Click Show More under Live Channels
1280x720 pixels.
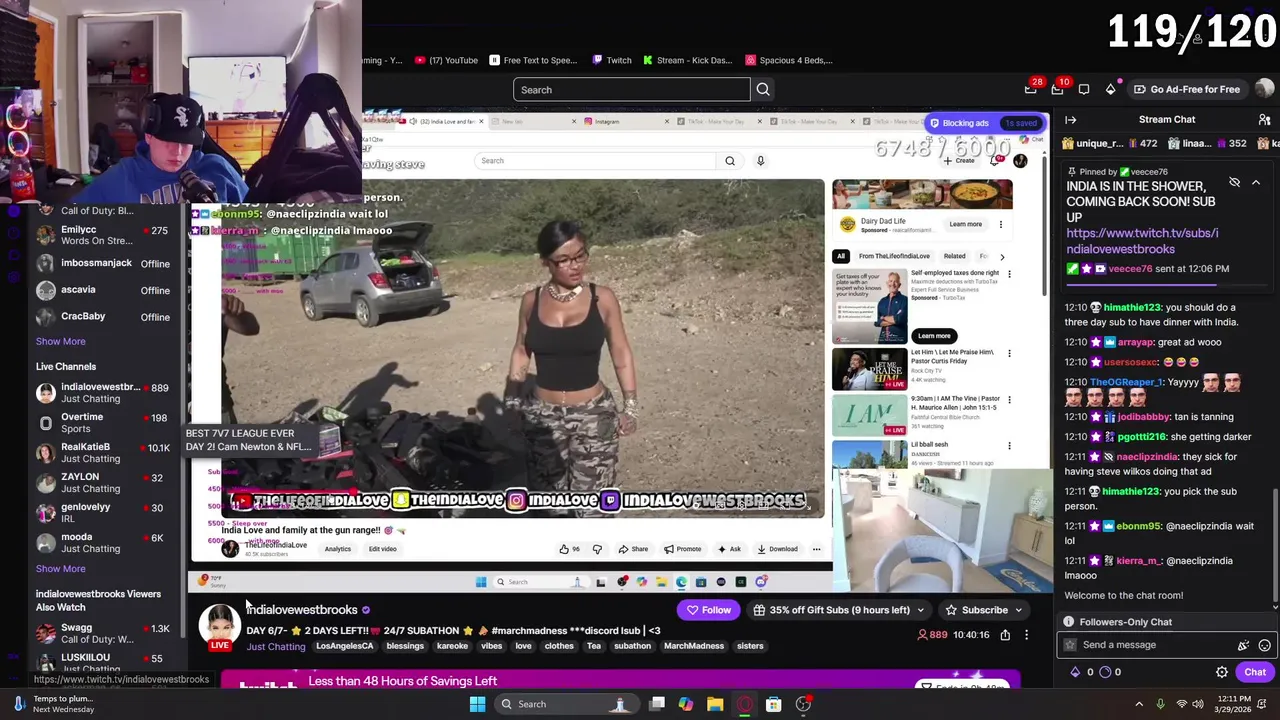tap(60, 568)
